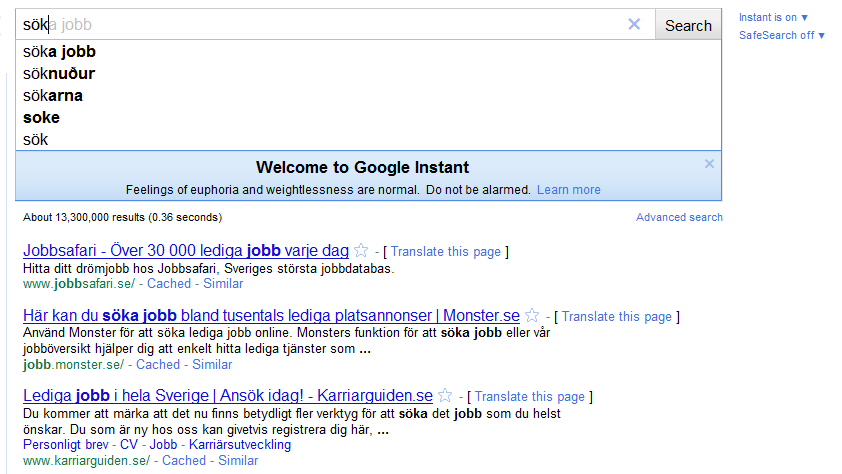Screen dimensions: 842x474
Task: Open Similar pages for jobbsafari.se
Action: tap(223, 283)
